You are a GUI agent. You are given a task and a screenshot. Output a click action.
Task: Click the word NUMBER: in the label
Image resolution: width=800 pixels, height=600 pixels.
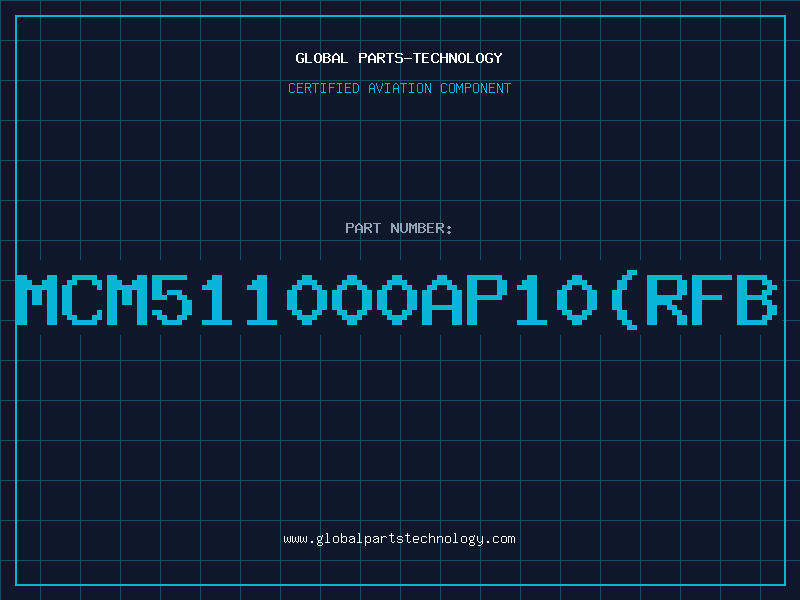coord(421,228)
